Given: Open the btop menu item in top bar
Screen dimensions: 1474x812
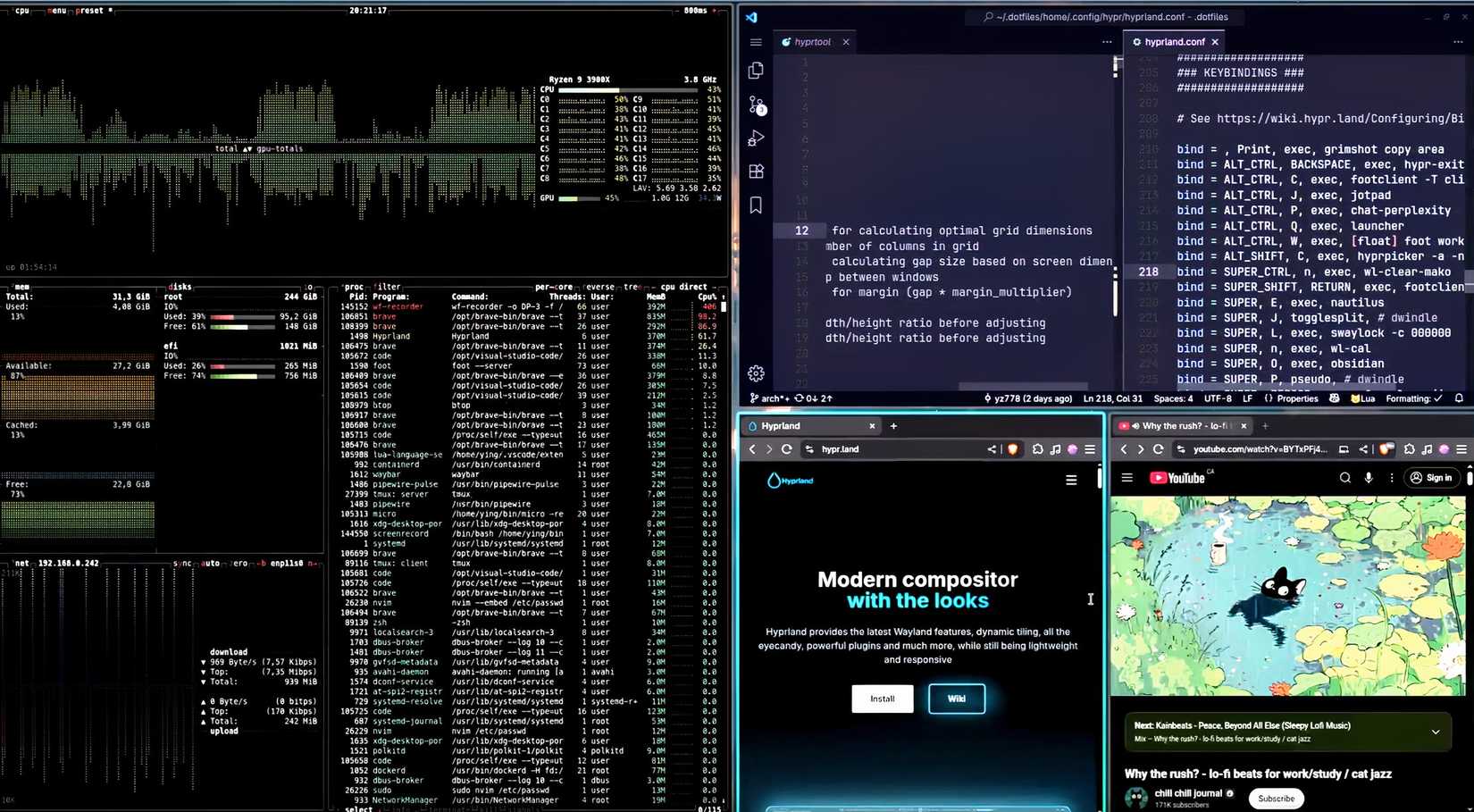Looking at the screenshot, I should click(57, 11).
